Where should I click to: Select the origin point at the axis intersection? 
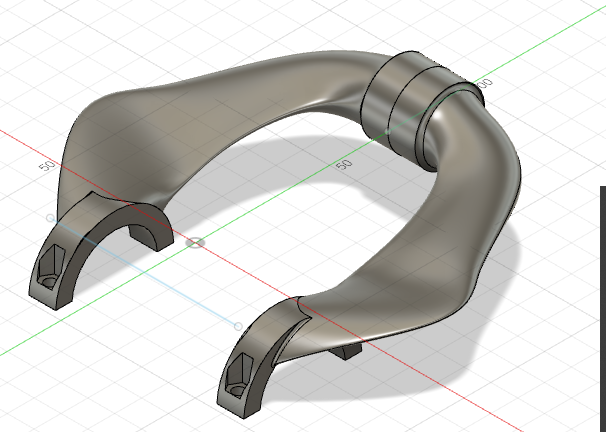point(195,242)
